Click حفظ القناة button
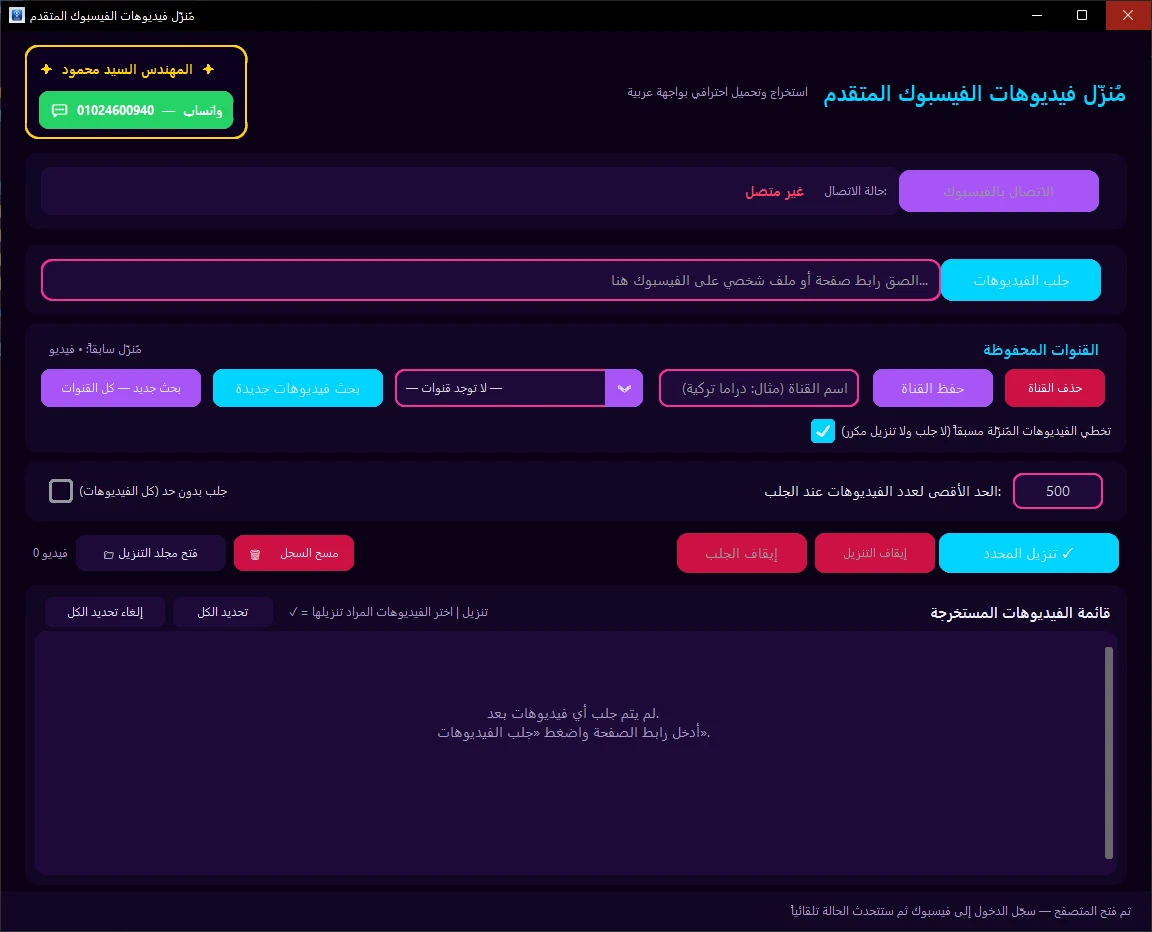Viewport: 1152px width, 932px height. (x=932, y=388)
